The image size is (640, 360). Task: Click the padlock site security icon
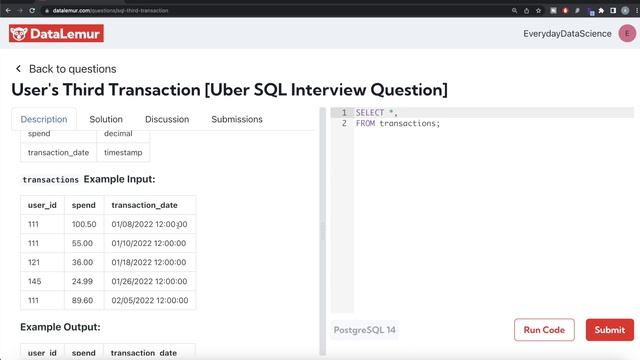point(47,11)
